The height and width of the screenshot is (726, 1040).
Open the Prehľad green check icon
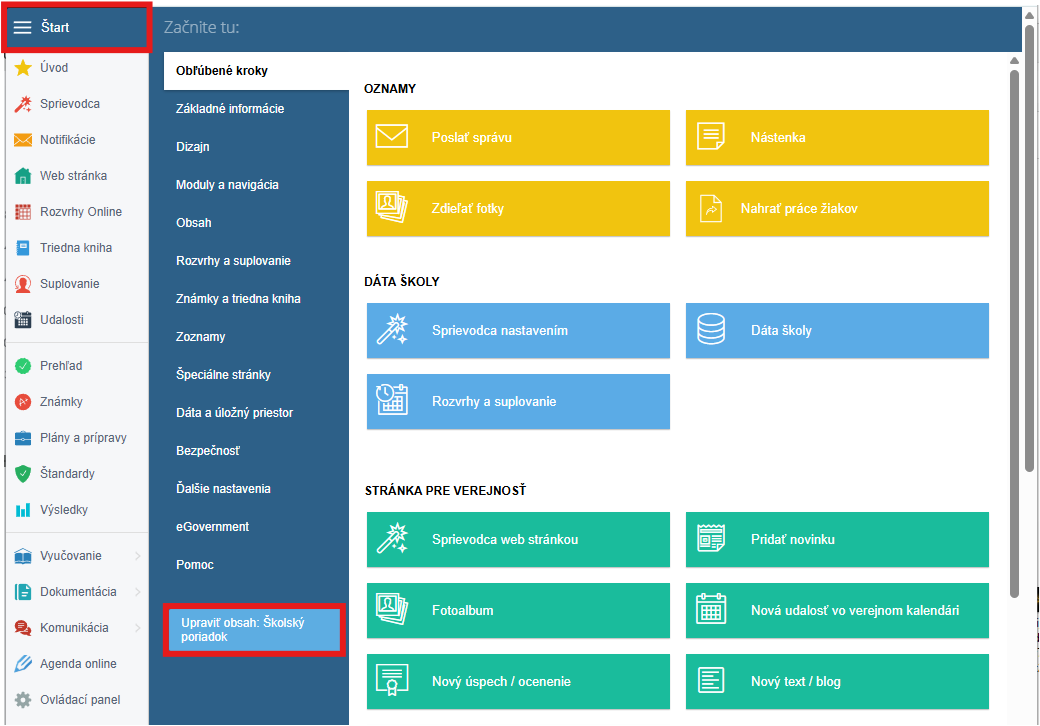pyautogui.click(x=23, y=366)
